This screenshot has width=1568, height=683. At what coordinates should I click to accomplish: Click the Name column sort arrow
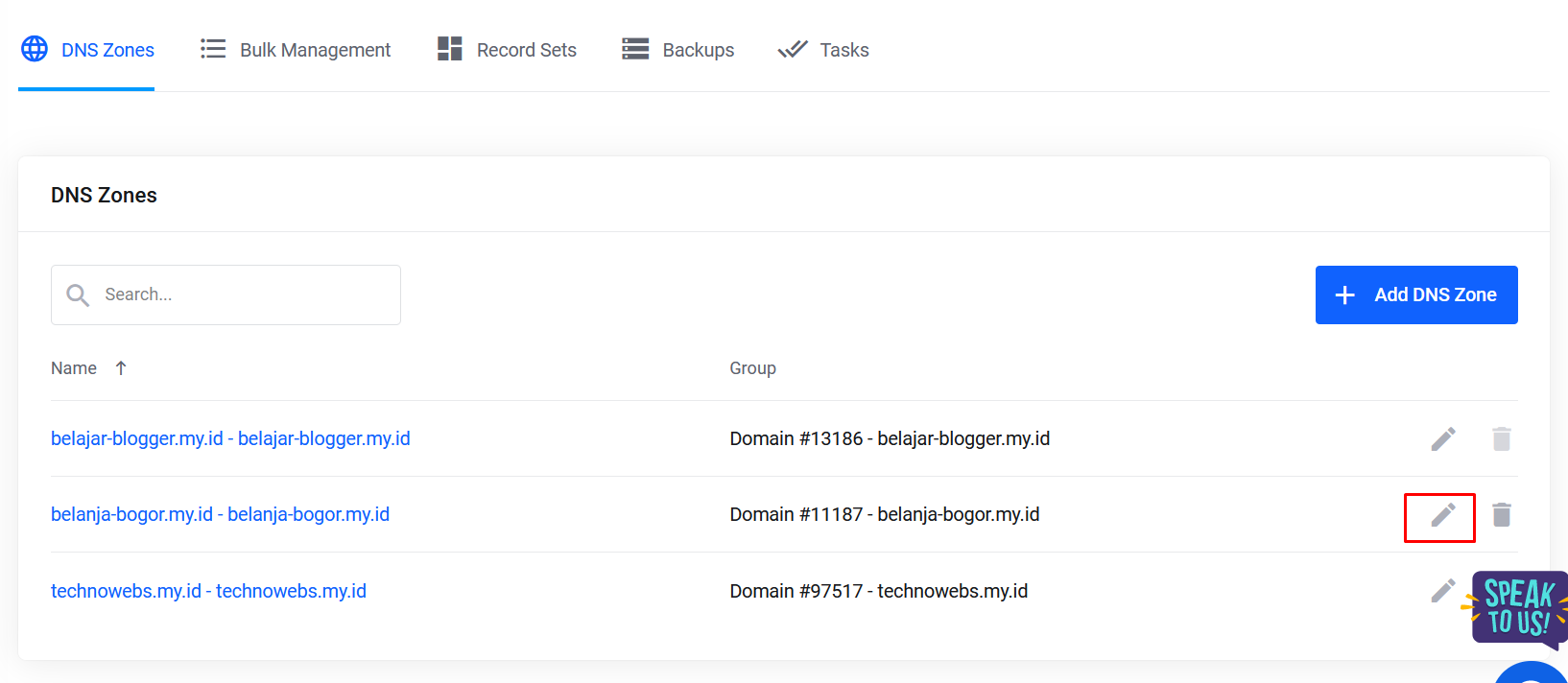[x=121, y=368]
